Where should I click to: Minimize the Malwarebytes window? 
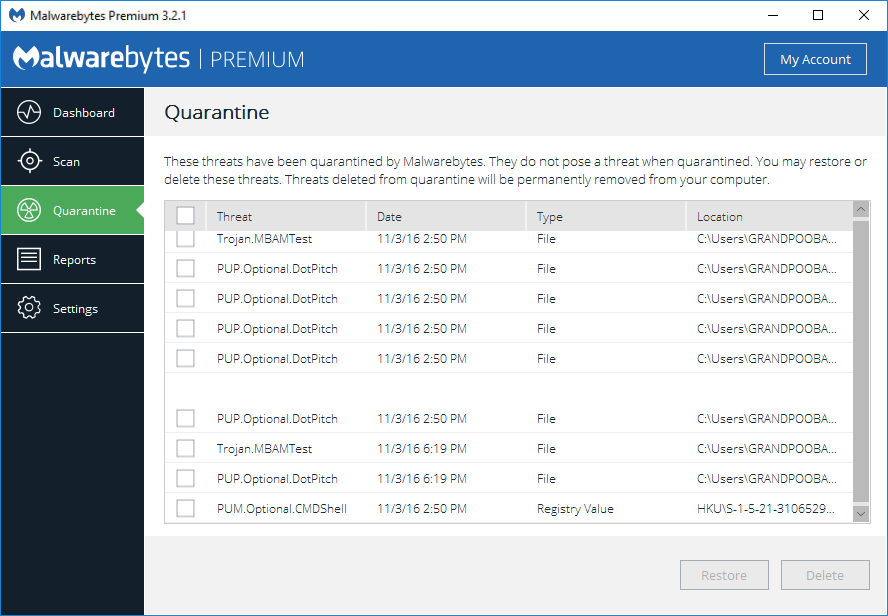[773, 15]
